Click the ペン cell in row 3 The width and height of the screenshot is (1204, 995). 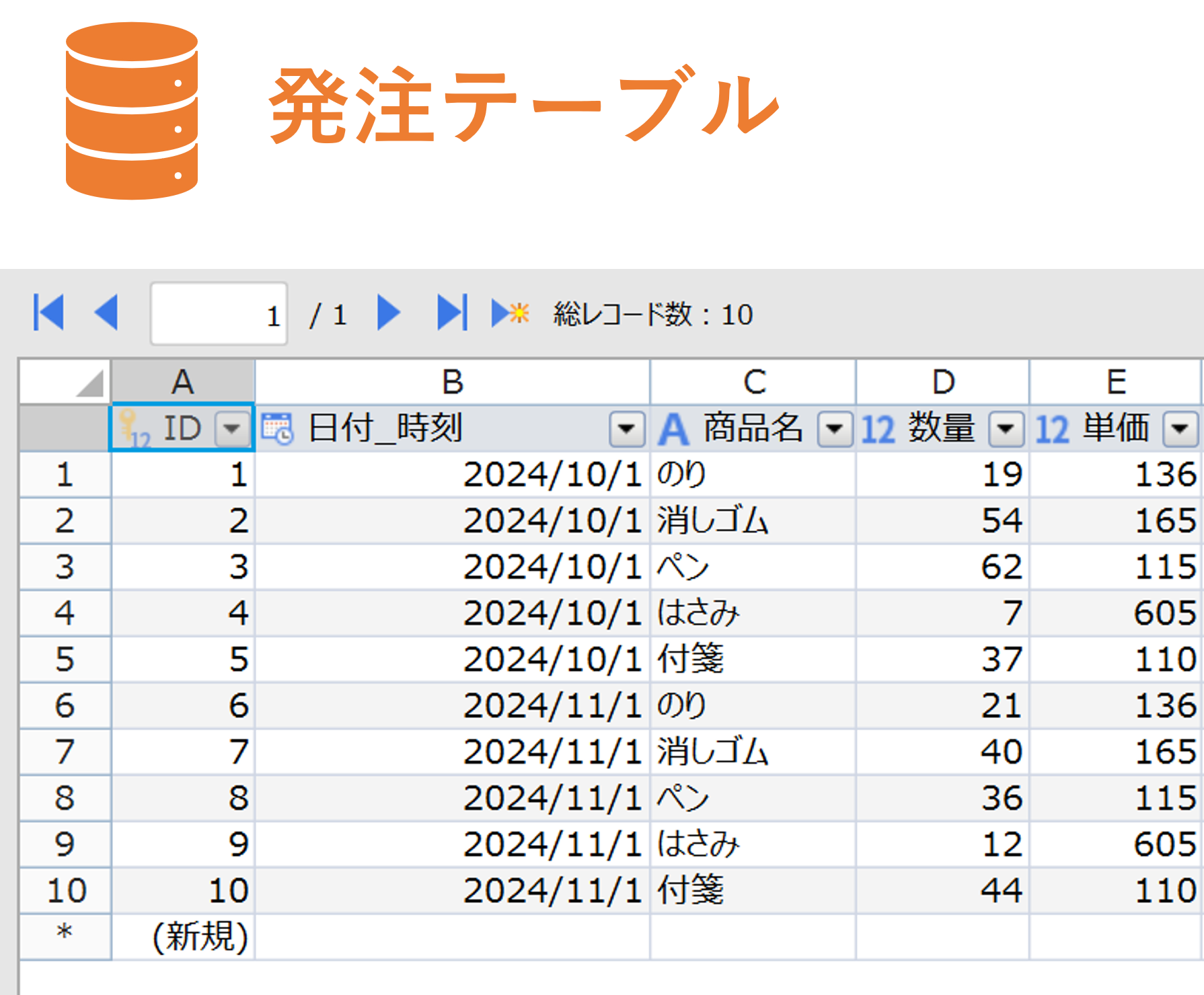753,567
